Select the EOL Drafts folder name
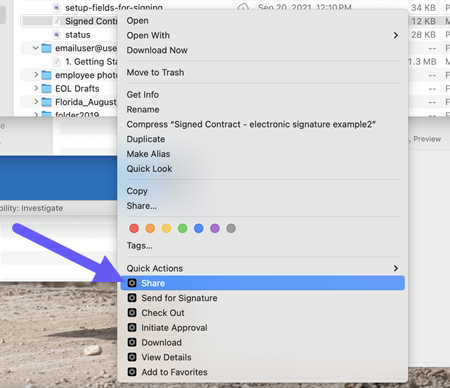 tap(77, 89)
